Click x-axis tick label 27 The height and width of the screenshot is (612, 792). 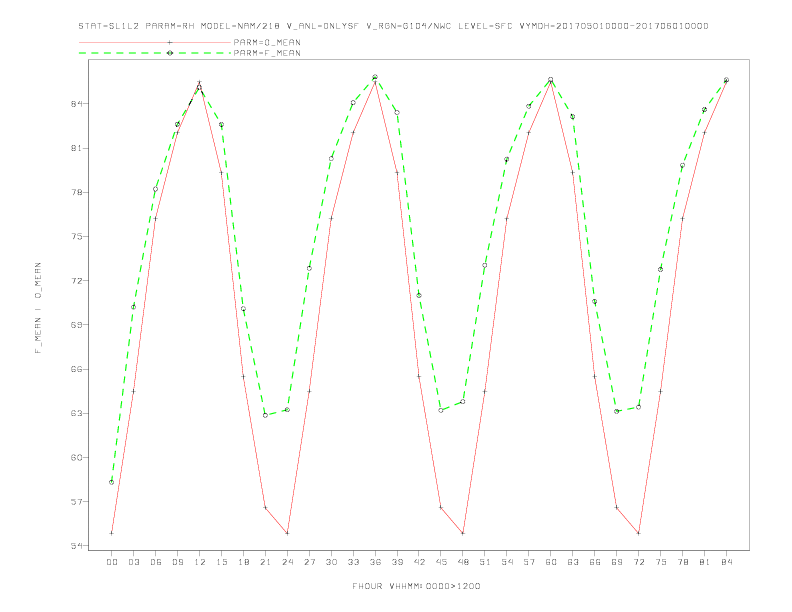click(x=310, y=562)
